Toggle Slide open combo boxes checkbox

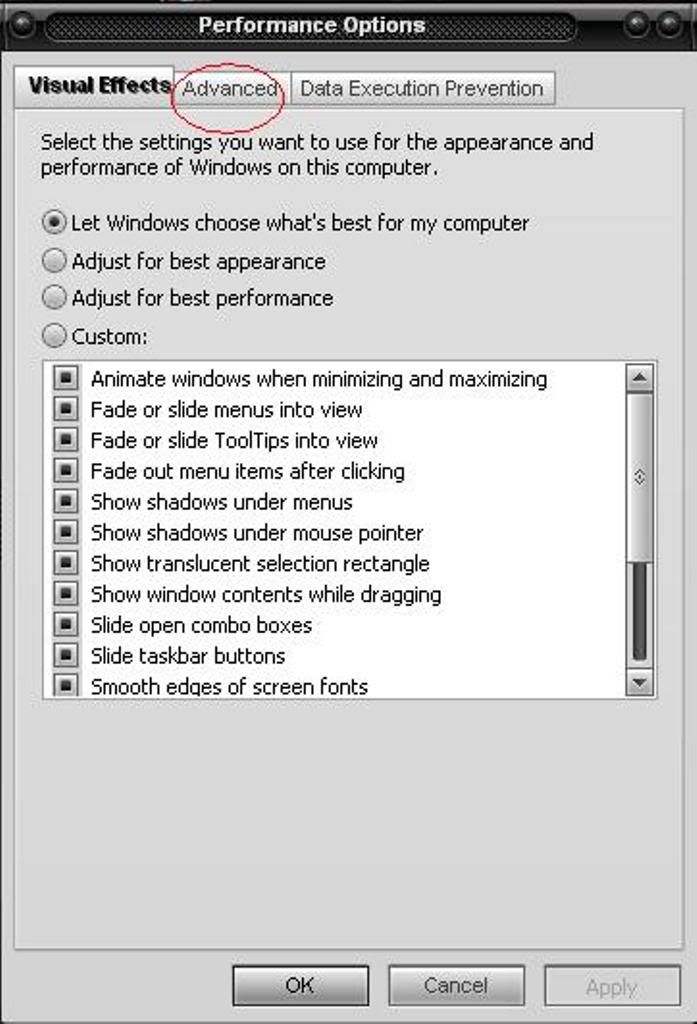[x=66, y=626]
